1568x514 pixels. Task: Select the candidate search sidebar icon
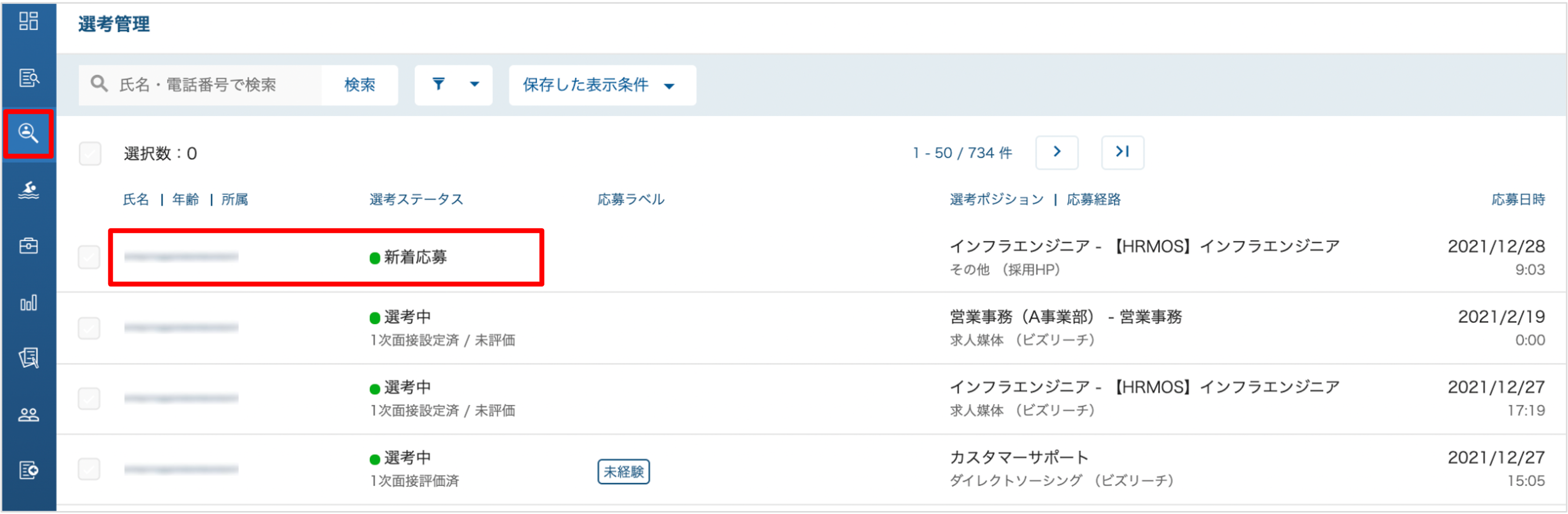tap(28, 133)
